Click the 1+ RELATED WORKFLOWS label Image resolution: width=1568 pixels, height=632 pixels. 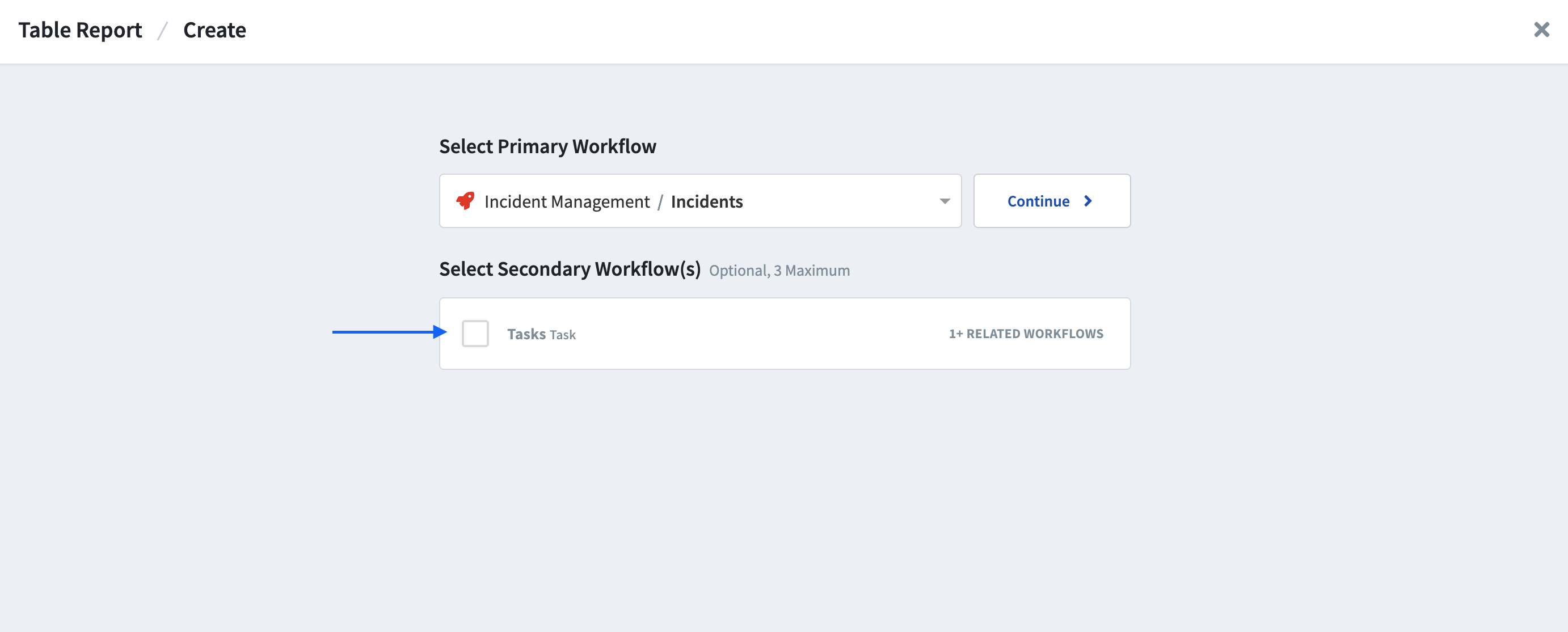point(1026,334)
